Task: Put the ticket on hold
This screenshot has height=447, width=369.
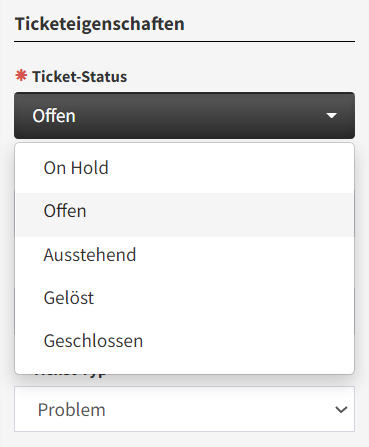Action: (x=185, y=168)
